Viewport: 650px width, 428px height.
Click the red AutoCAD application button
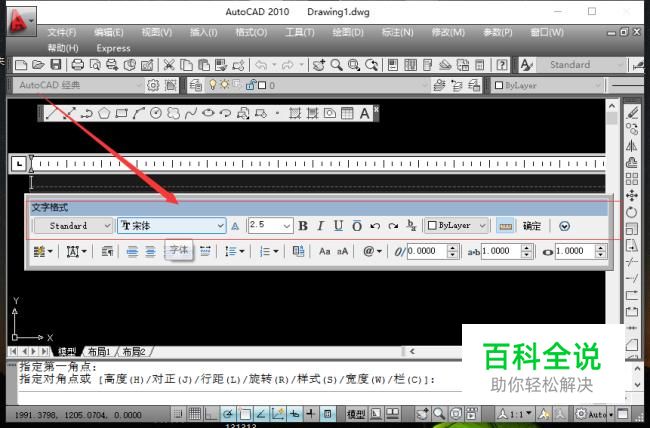coord(21,21)
